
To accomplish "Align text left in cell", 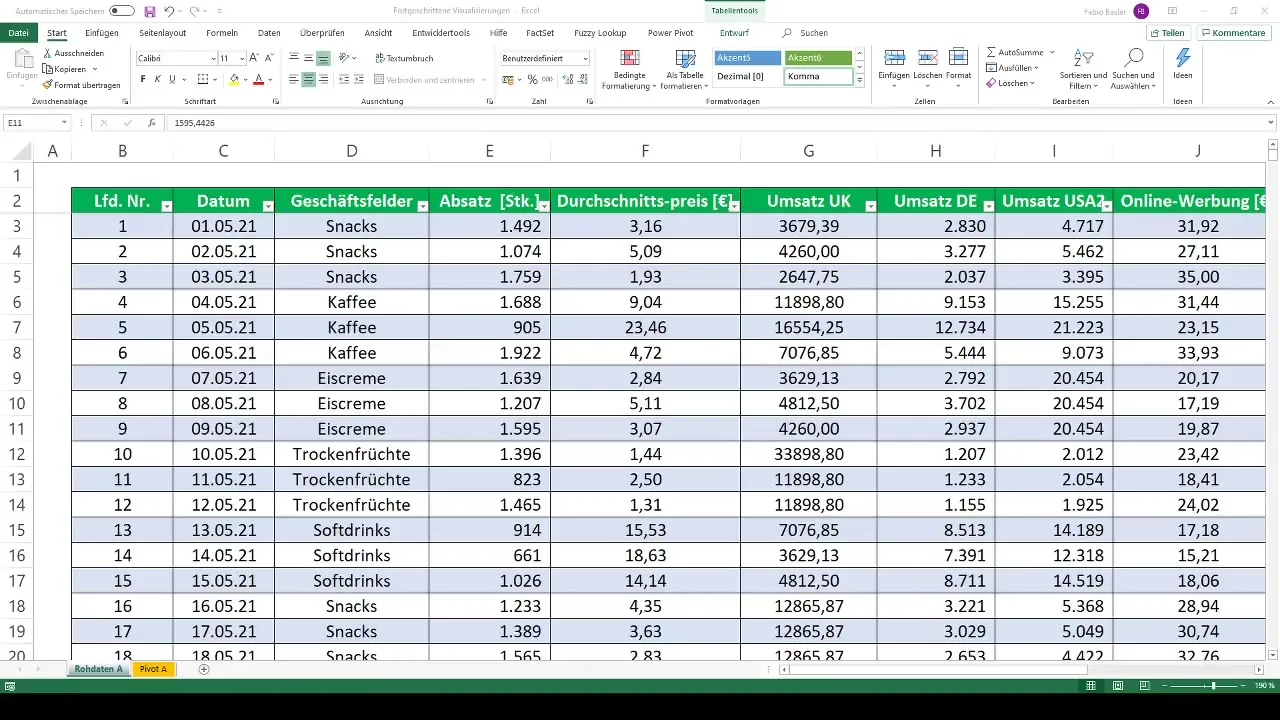I will pyautogui.click(x=294, y=79).
